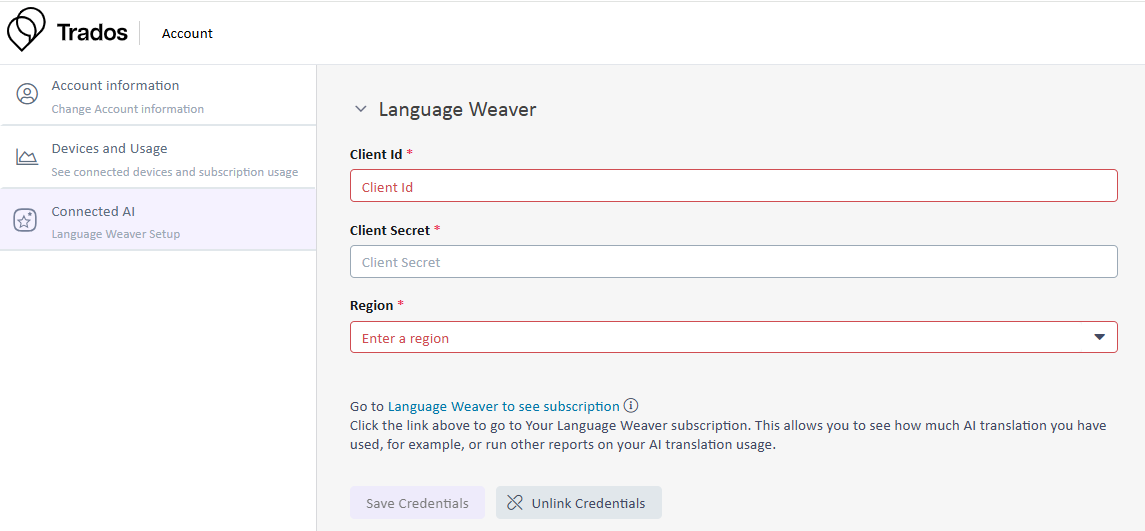Click the Trados wordmark text
The image size is (1145, 531).
tap(92, 33)
